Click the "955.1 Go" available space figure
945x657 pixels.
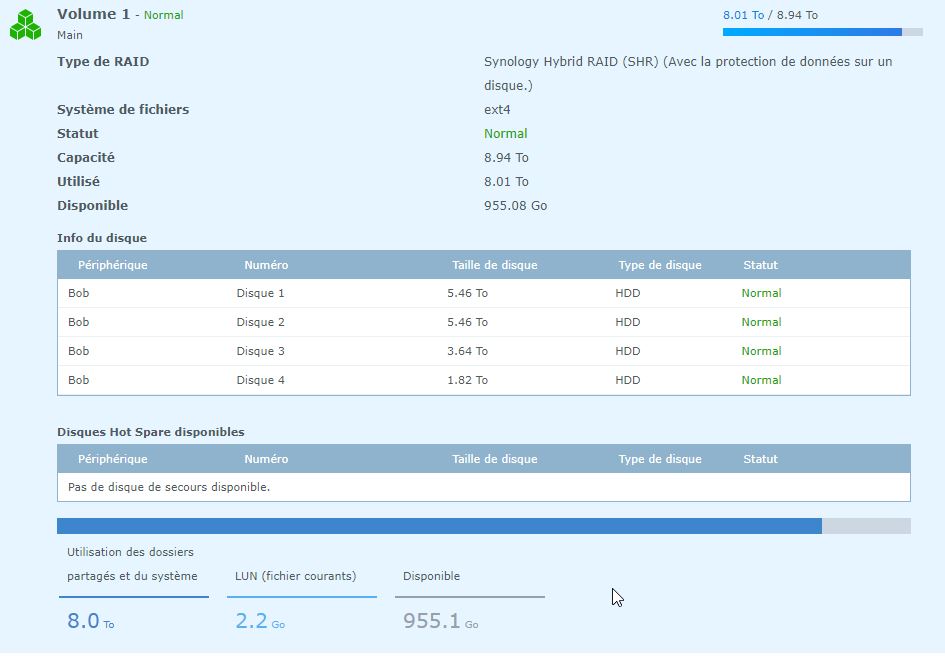441,620
